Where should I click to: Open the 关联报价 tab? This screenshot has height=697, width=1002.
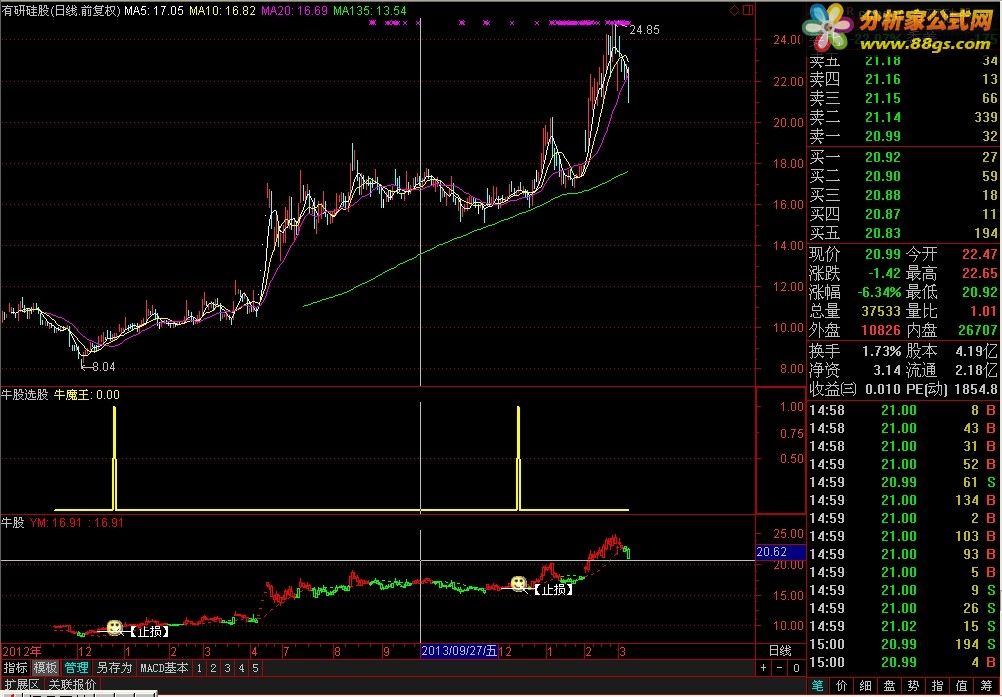click(x=73, y=684)
